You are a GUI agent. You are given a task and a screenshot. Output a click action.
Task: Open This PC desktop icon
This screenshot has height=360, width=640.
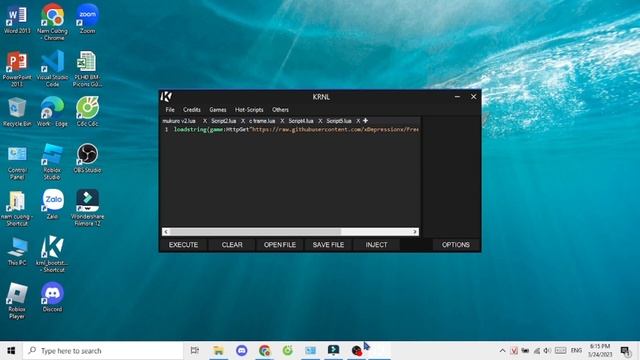17,251
